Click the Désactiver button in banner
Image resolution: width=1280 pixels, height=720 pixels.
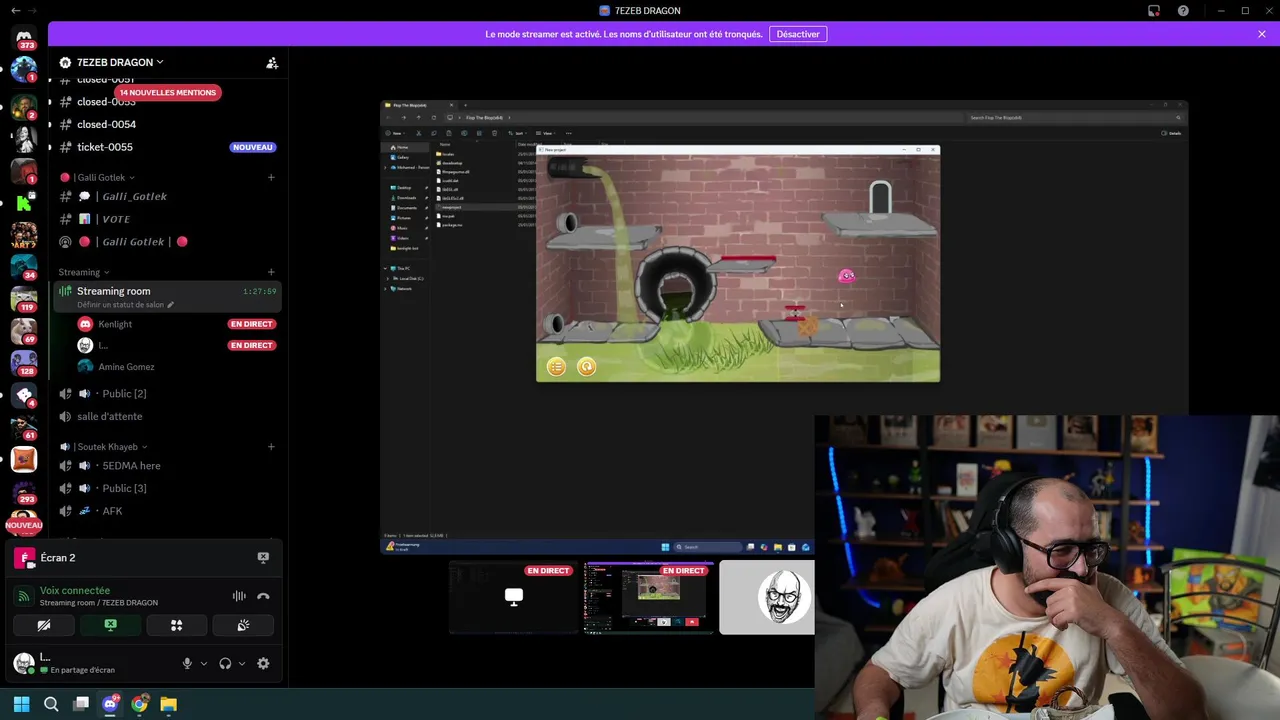(x=798, y=34)
